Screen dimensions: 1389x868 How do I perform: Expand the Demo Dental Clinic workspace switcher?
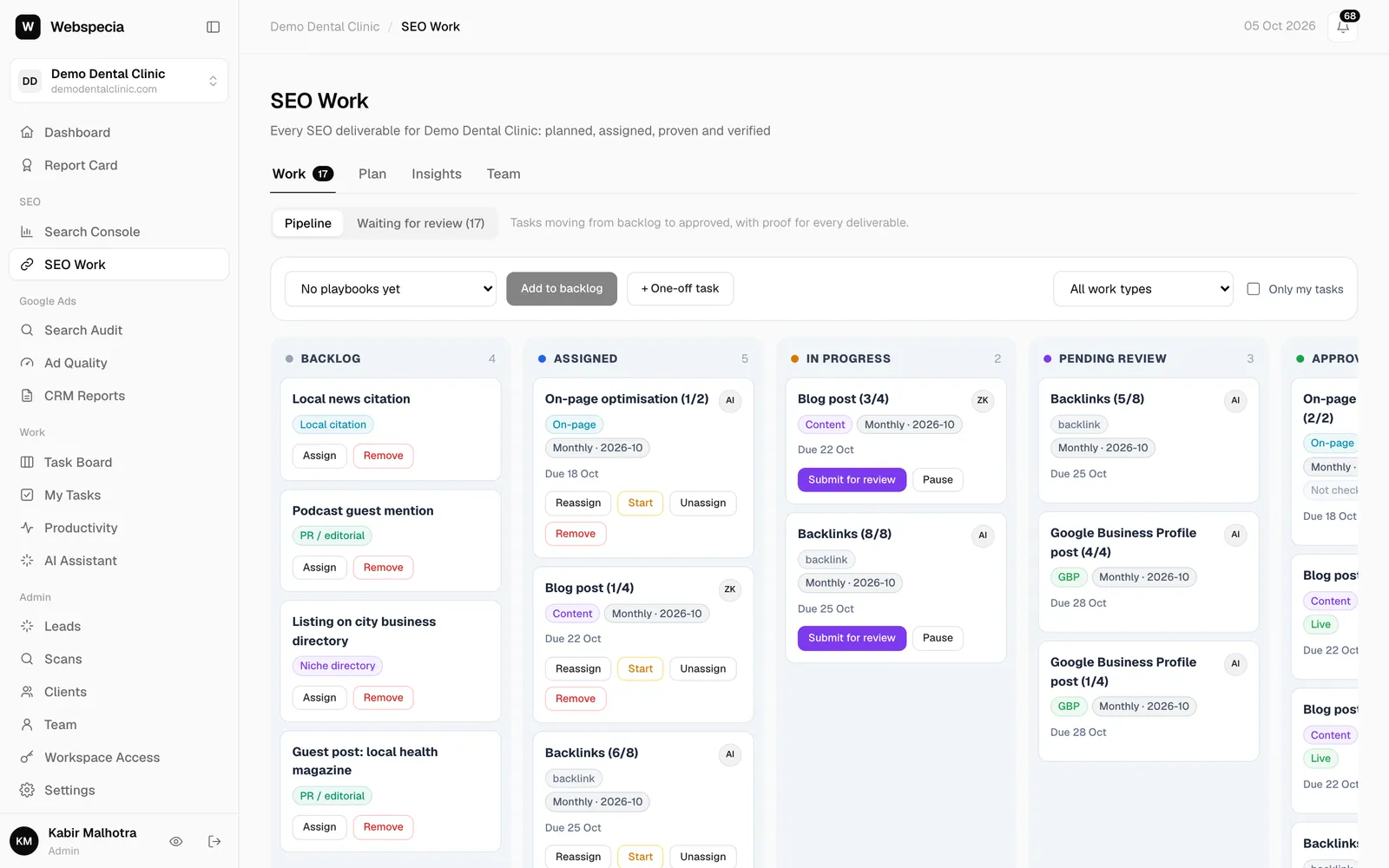coord(119,81)
